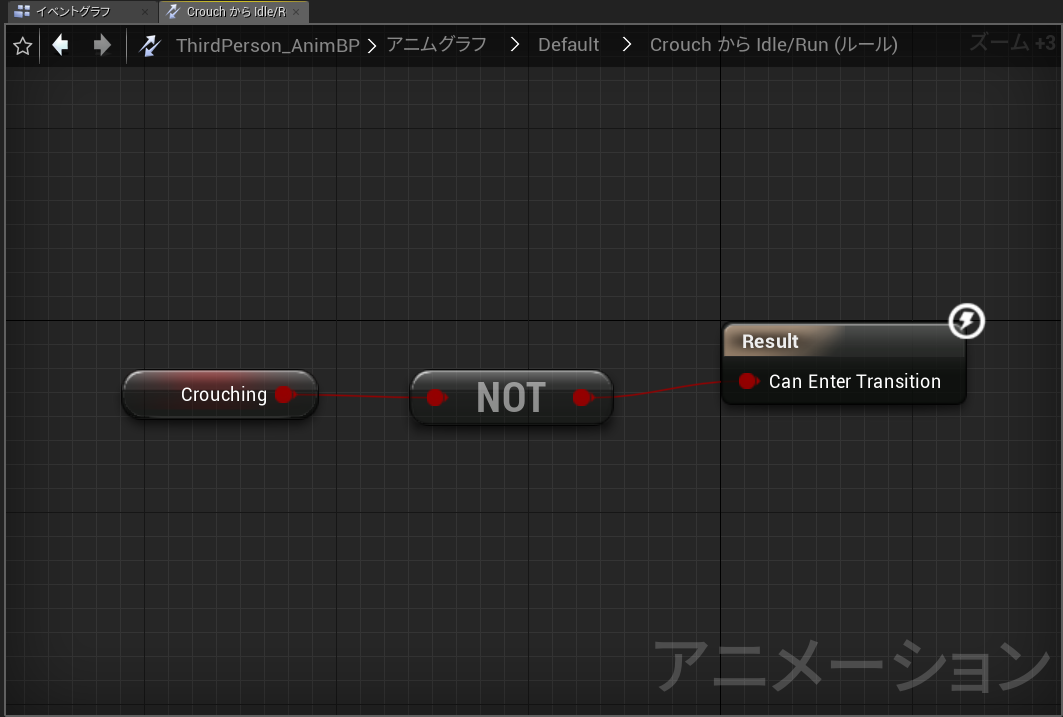Select the Result node header
1063x717 pixels.
[x=844, y=341]
